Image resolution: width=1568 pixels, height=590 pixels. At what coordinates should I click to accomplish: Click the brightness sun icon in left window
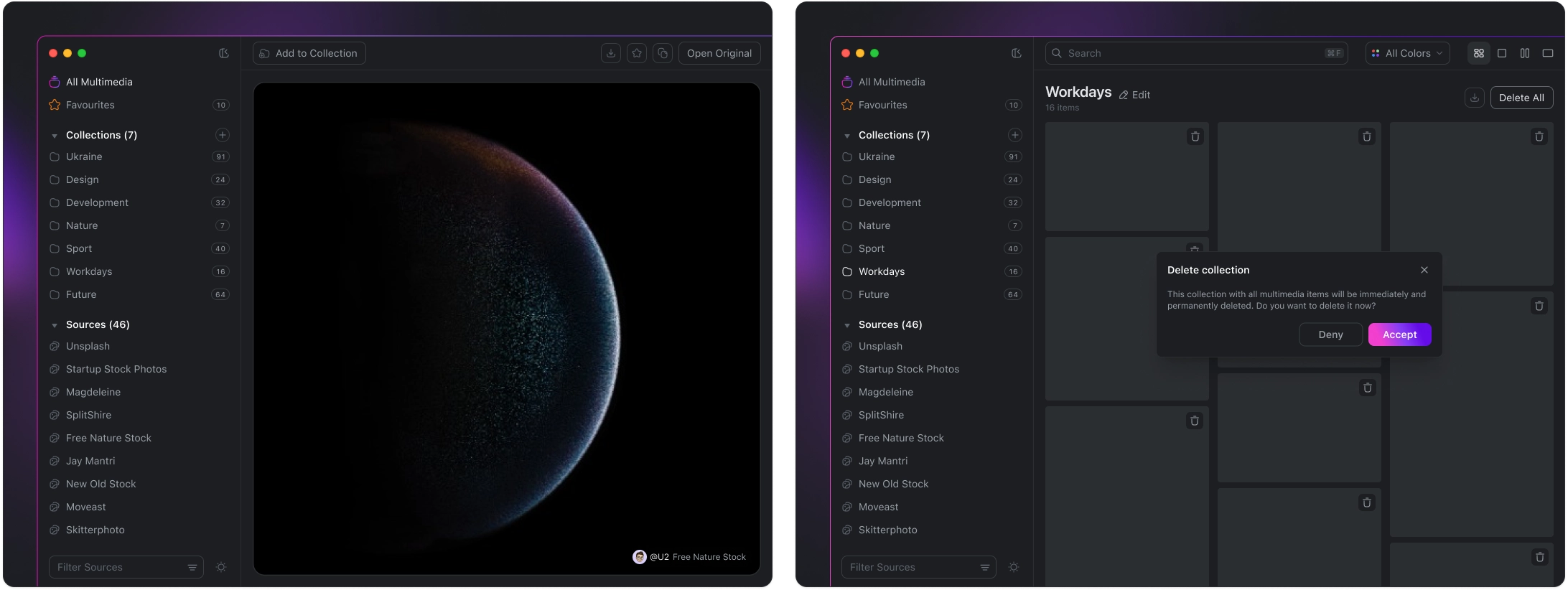(221, 567)
